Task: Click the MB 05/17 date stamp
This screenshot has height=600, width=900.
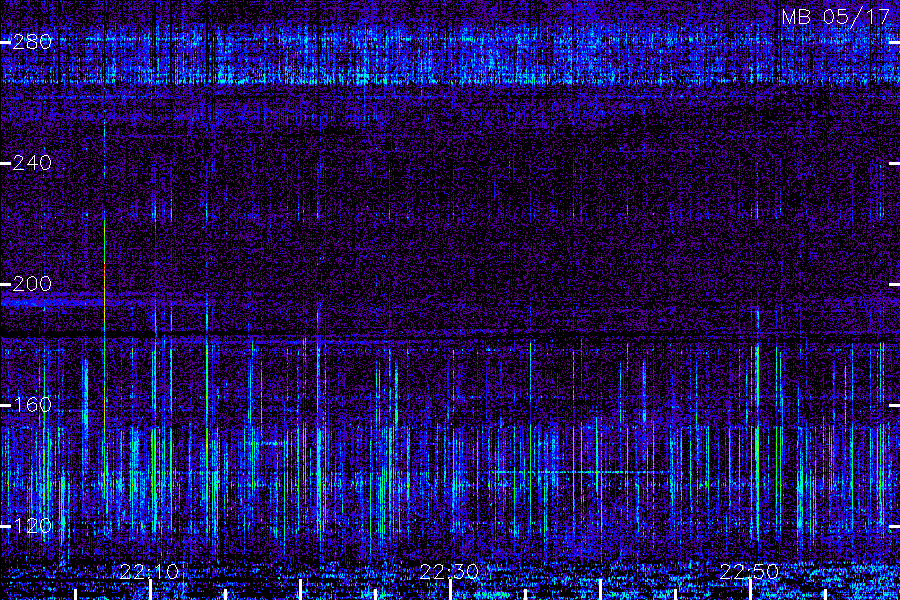Action: pyautogui.click(x=835, y=17)
